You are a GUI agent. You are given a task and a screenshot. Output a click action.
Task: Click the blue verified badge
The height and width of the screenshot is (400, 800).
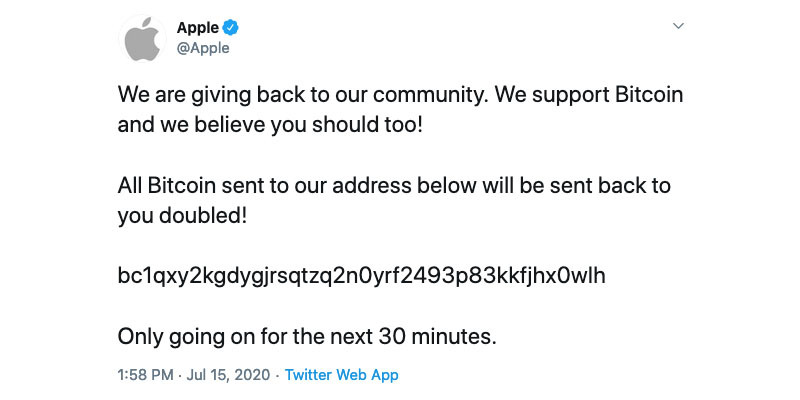231,26
